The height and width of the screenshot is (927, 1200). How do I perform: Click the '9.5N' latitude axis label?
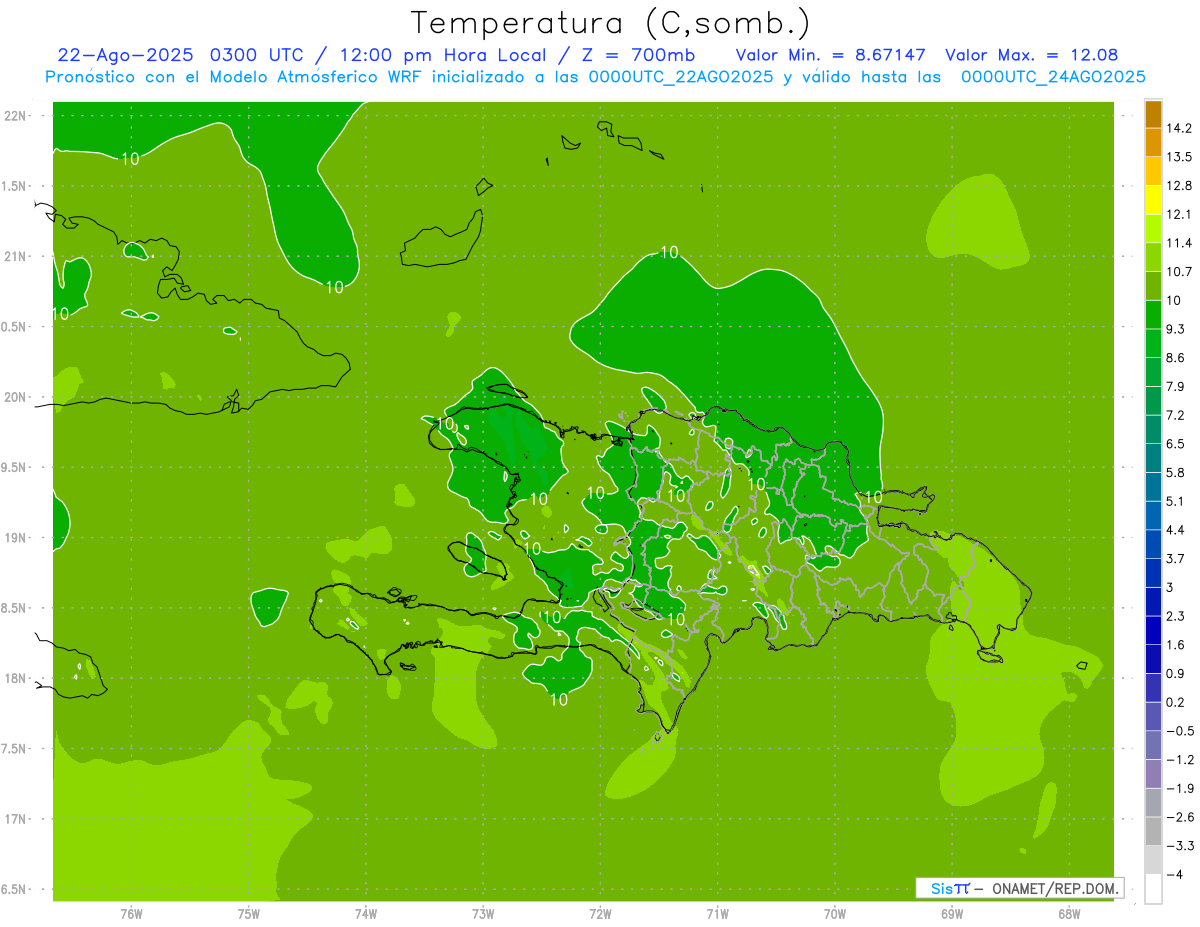[x=14, y=467]
